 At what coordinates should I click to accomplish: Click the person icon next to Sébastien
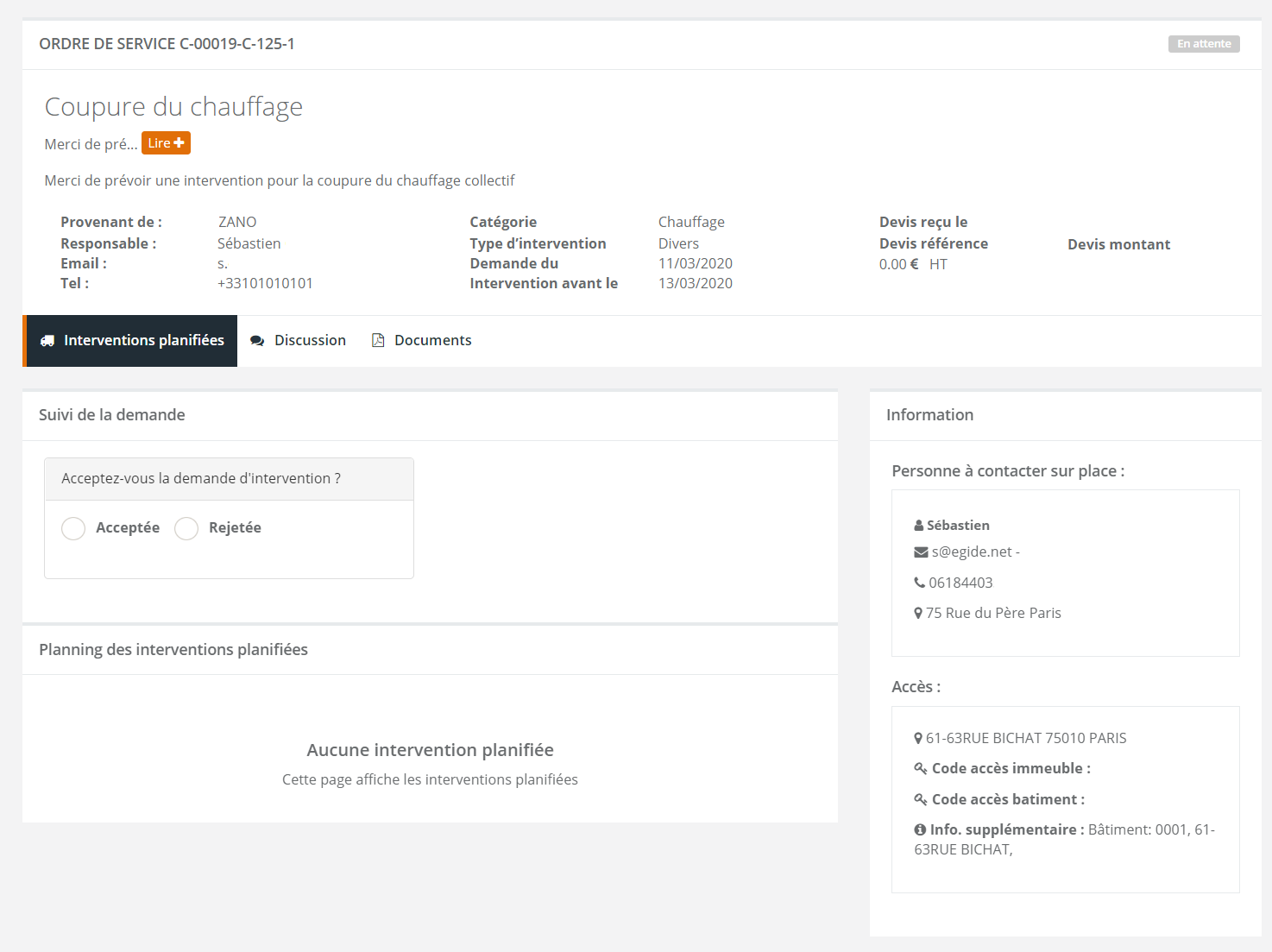[919, 525]
